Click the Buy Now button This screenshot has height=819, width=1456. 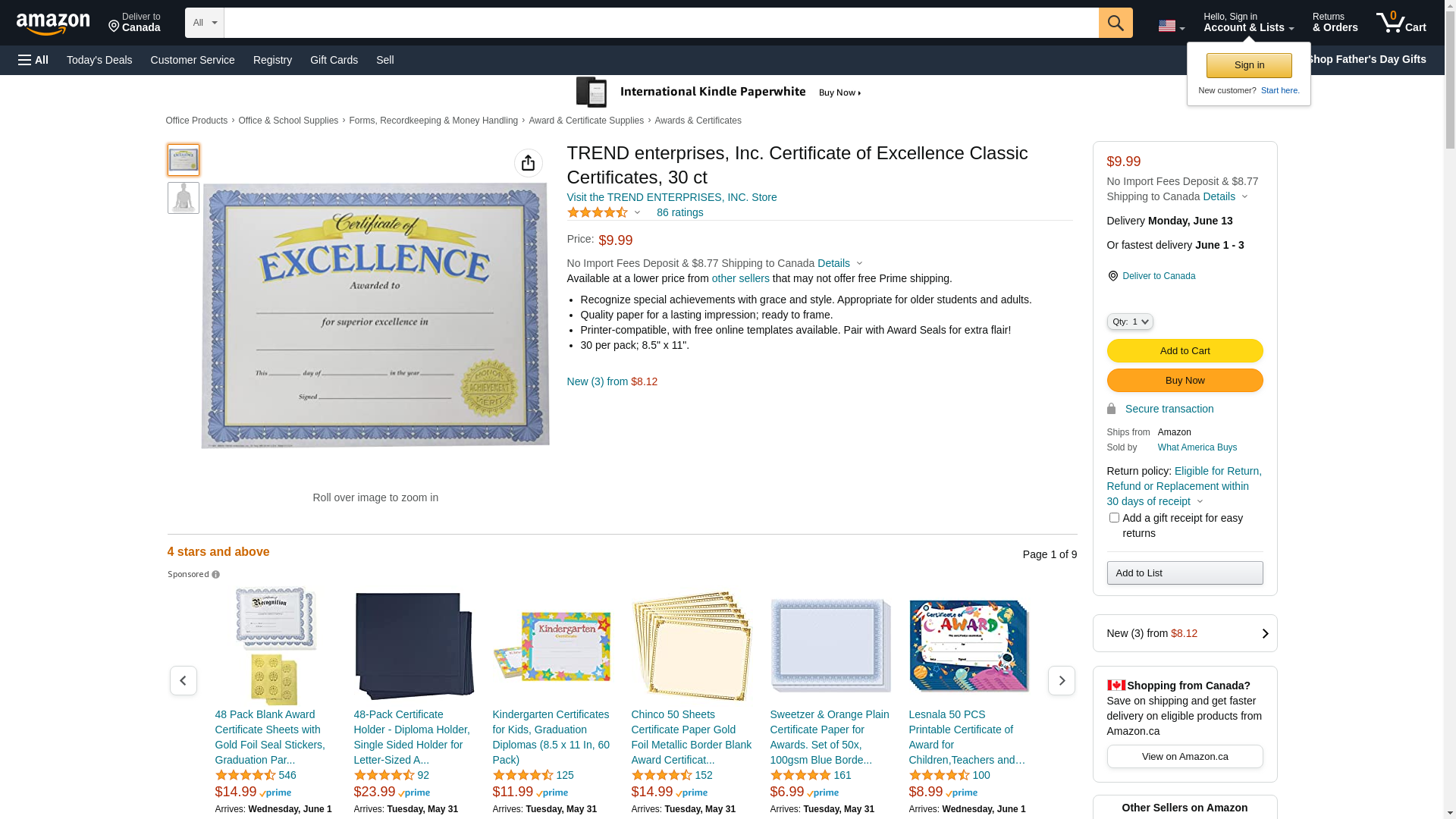tap(1185, 381)
